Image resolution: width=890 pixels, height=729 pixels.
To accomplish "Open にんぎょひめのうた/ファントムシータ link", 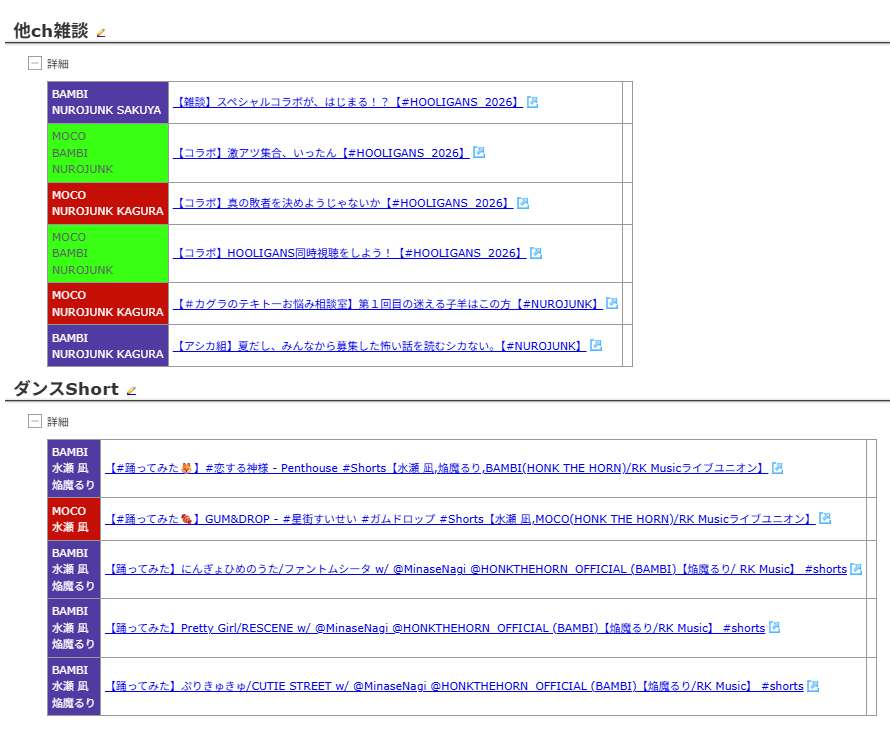I will click(476, 569).
